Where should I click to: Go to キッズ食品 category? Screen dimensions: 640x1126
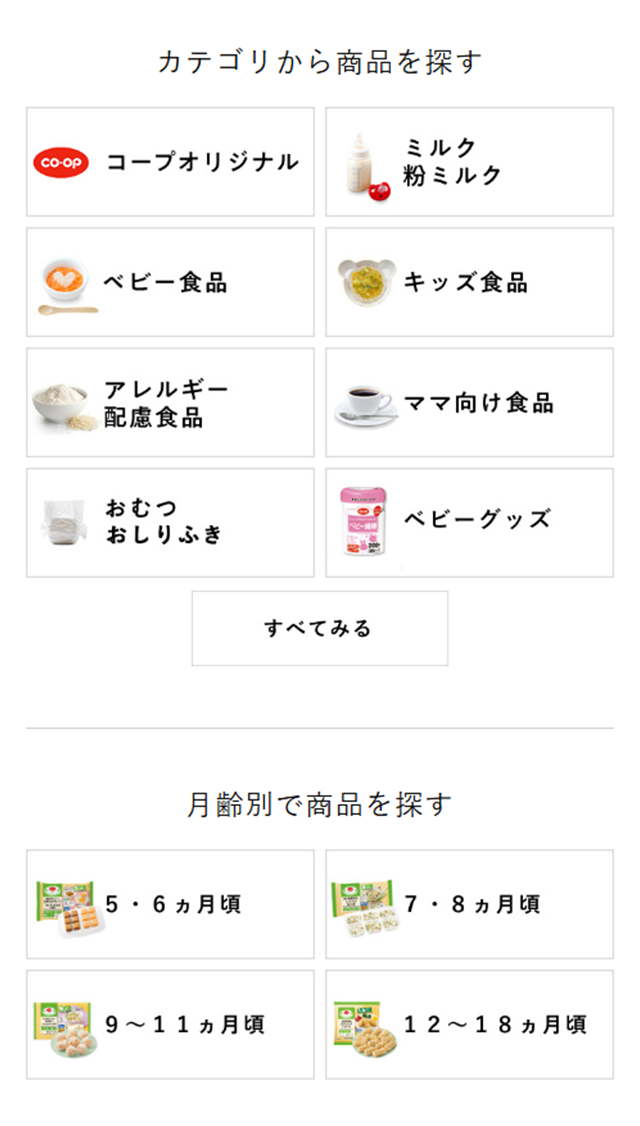point(466,283)
